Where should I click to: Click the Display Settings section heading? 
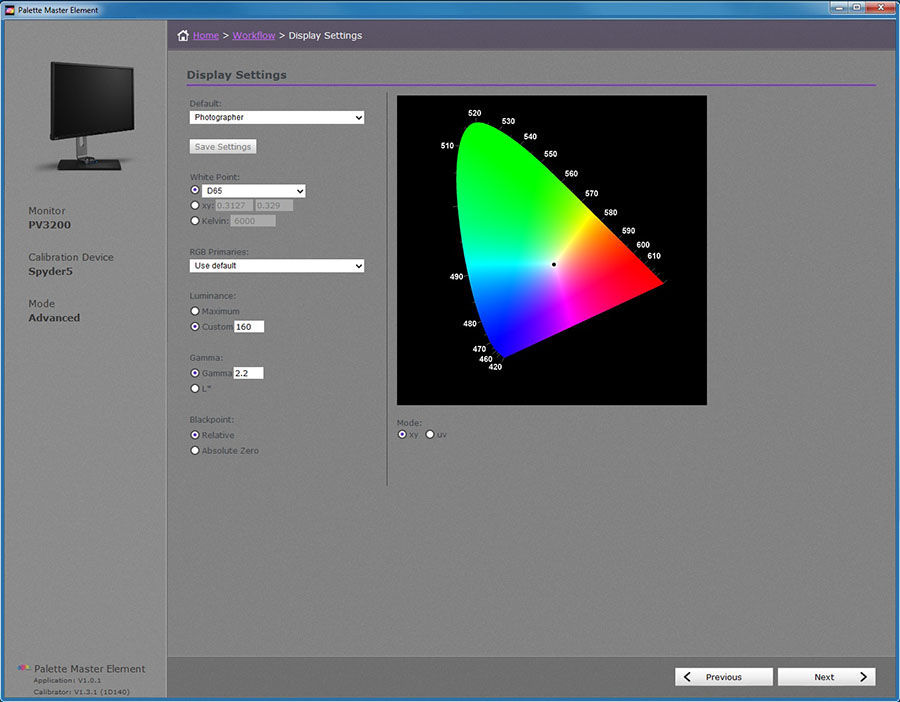click(236, 75)
